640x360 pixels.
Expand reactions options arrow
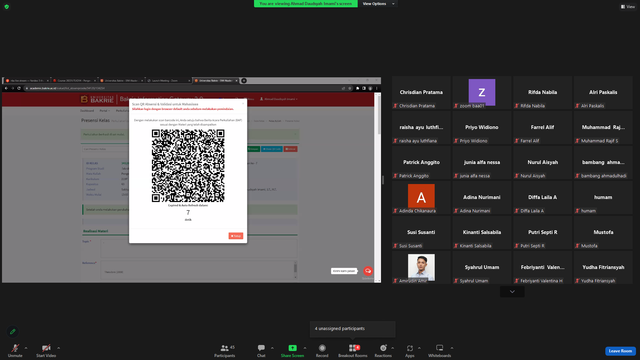pyautogui.click(x=393, y=348)
